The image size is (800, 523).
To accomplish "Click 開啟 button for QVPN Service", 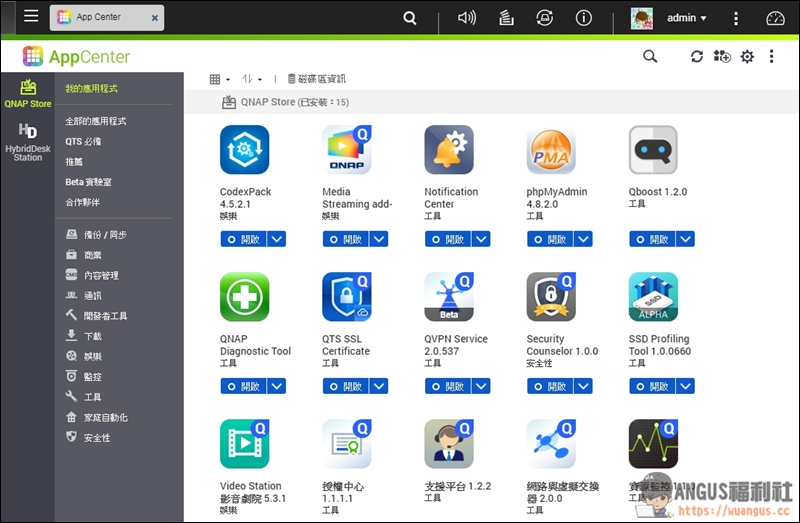I will [x=446, y=386].
